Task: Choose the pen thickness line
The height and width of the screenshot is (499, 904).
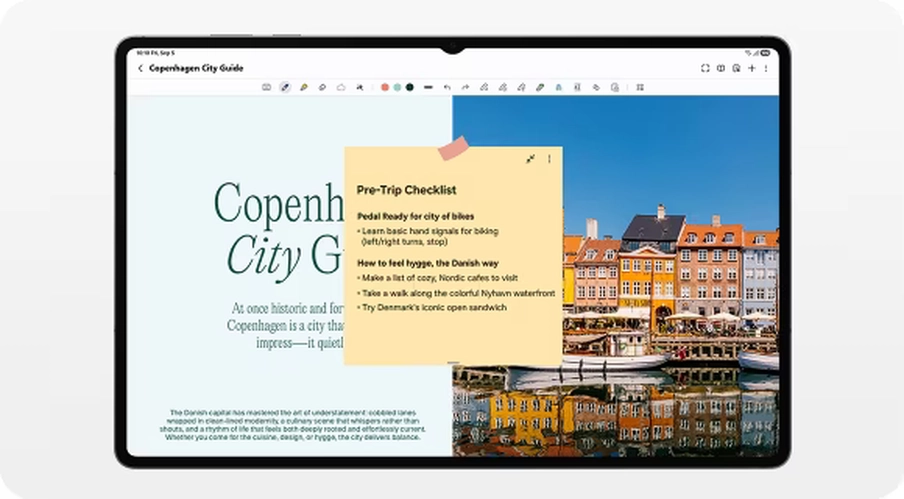Action: coord(428,88)
